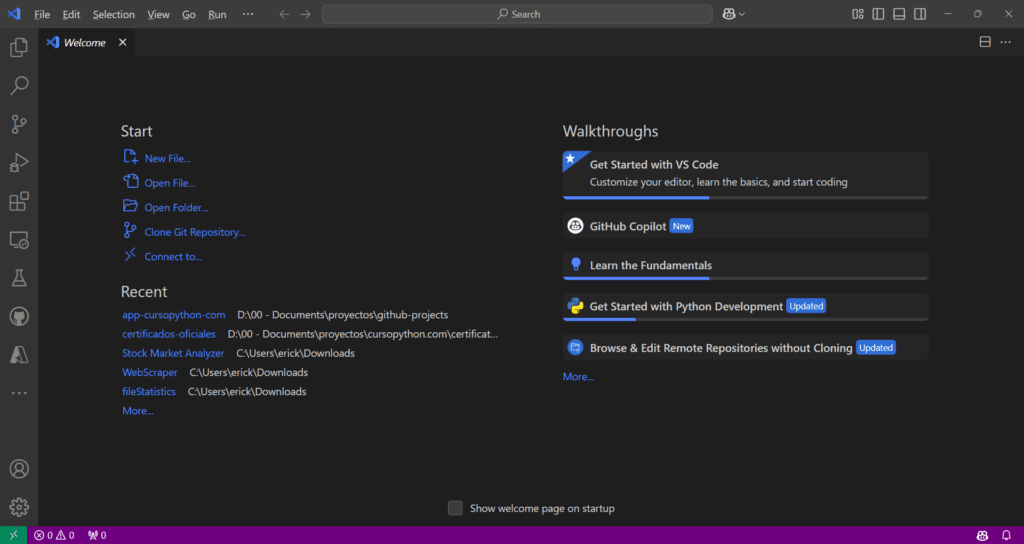Click the Connect to link
Image resolution: width=1024 pixels, height=544 pixels.
pos(173,257)
